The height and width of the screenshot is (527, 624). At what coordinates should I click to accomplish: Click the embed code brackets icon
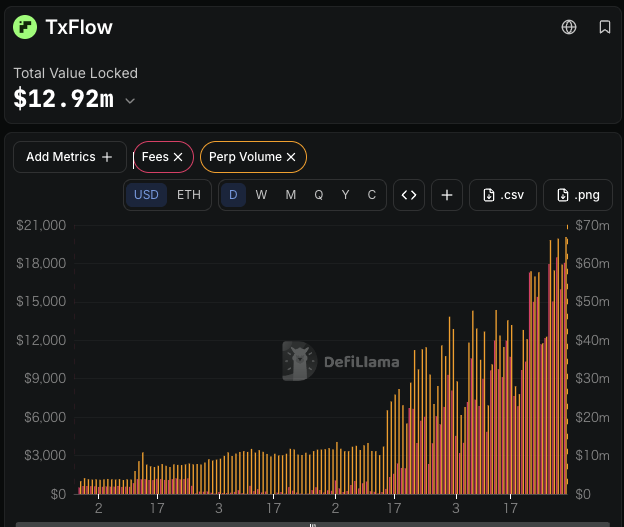point(409,195)
